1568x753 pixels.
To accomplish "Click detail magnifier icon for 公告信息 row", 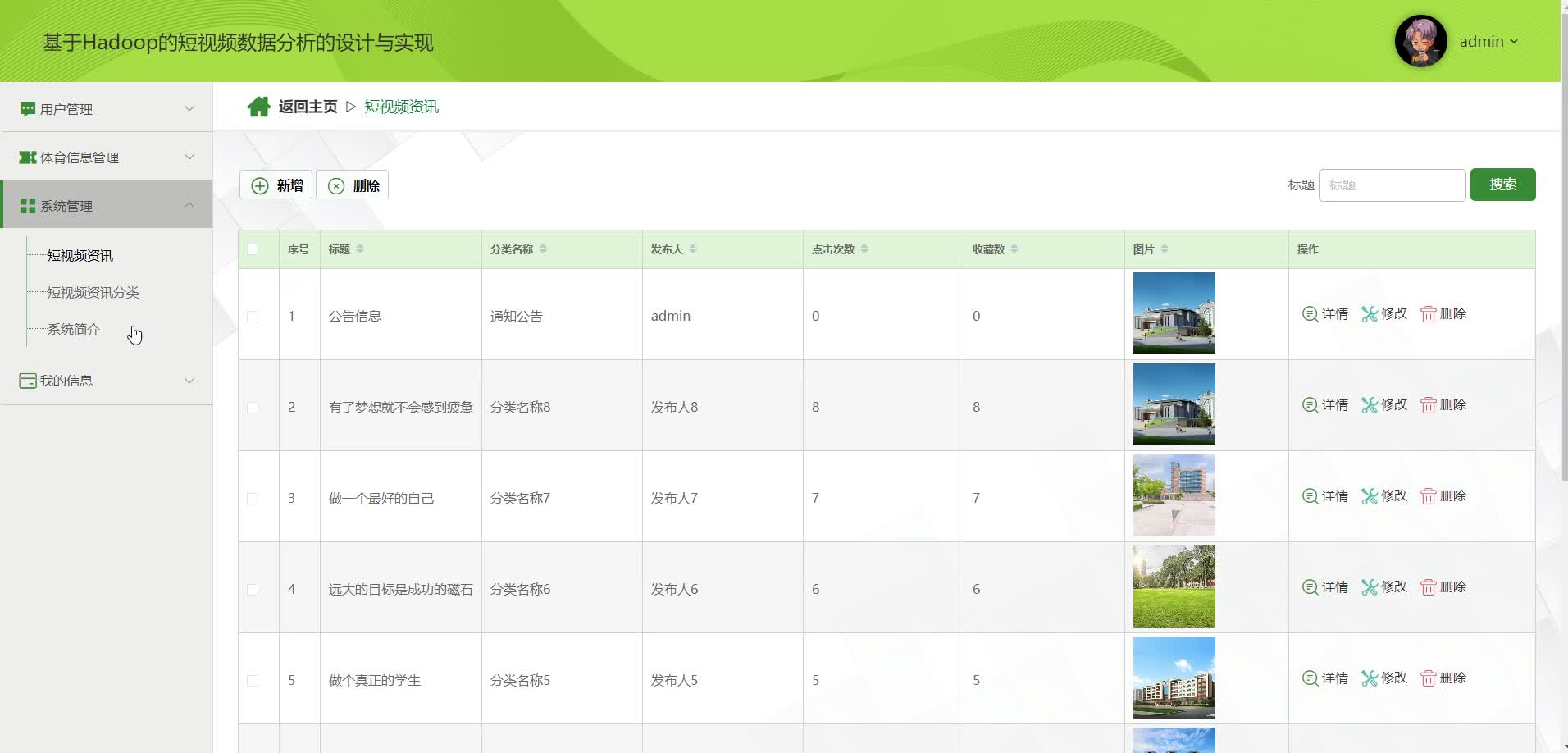I will 1310,313.
